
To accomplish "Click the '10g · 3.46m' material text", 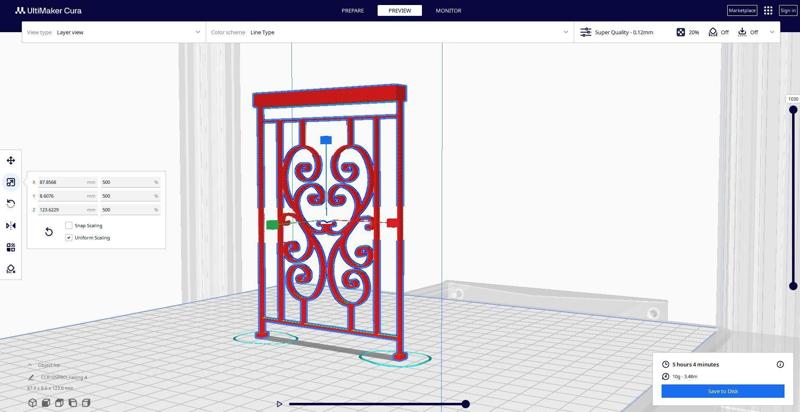I will coord(685,376).
